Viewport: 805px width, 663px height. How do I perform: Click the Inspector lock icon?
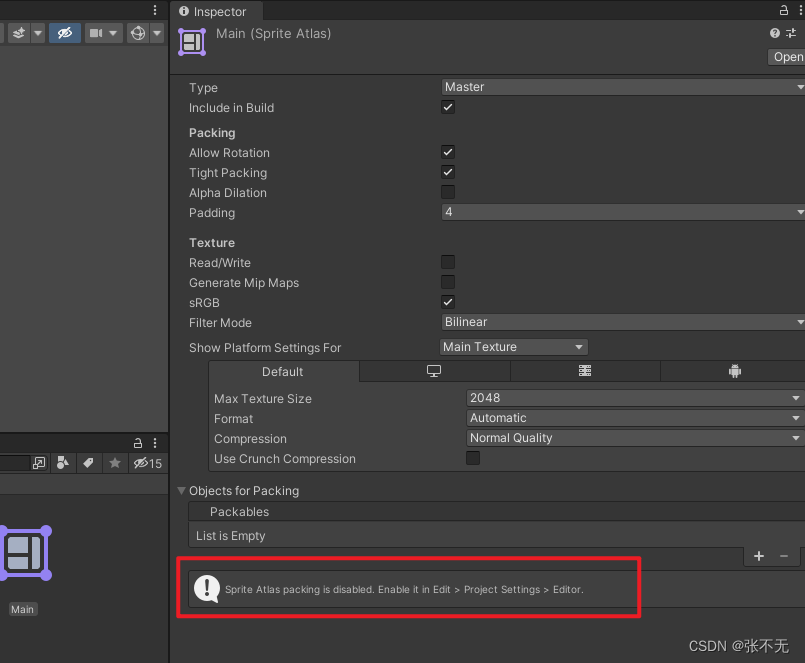pyautogui.click(x=783, y=10)
